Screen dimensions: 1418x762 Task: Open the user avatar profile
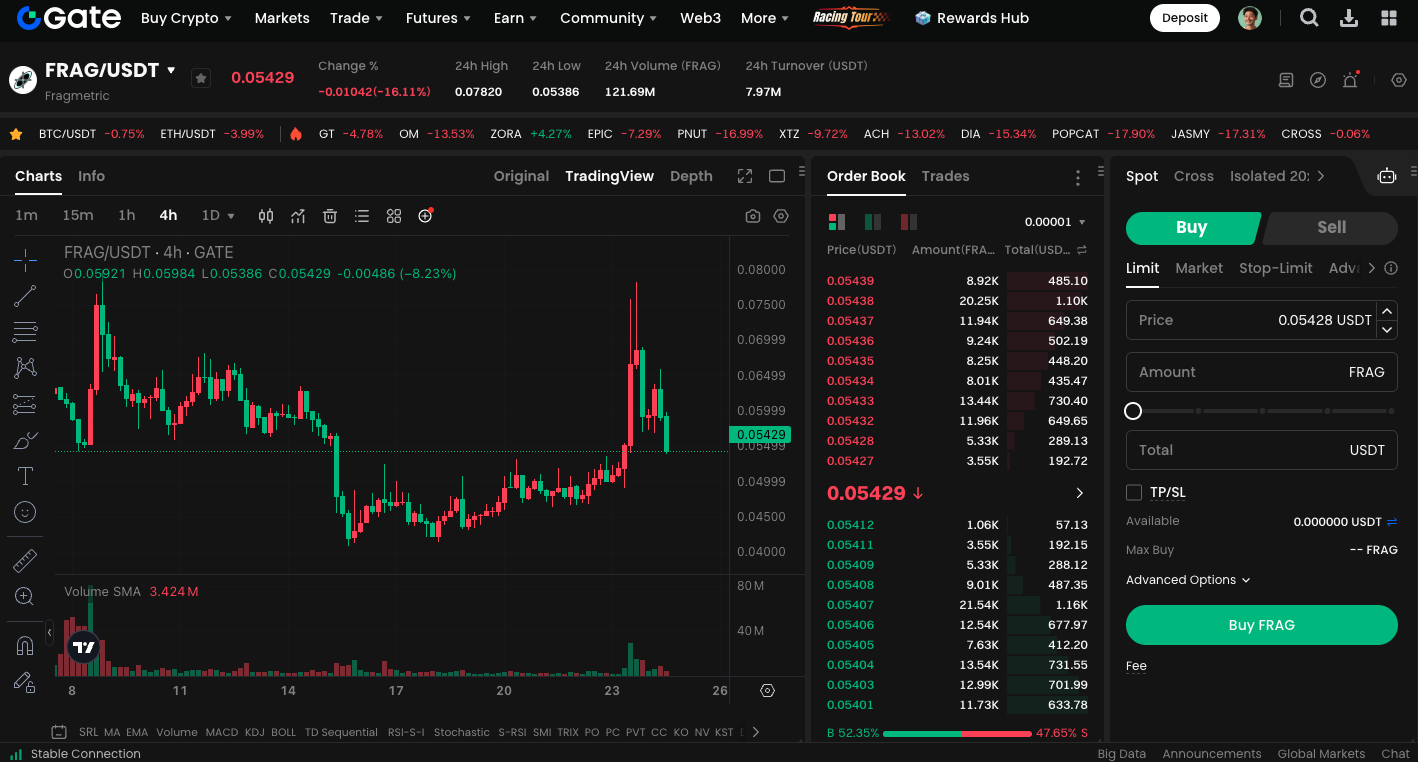click(1250, 18)
